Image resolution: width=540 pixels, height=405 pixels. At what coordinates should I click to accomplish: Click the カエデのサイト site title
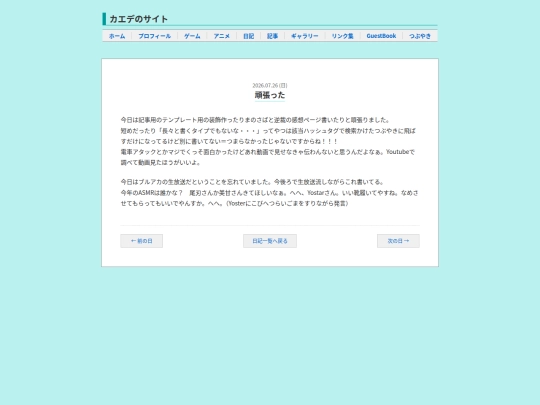pyautogui.click(x=138, y=19)
